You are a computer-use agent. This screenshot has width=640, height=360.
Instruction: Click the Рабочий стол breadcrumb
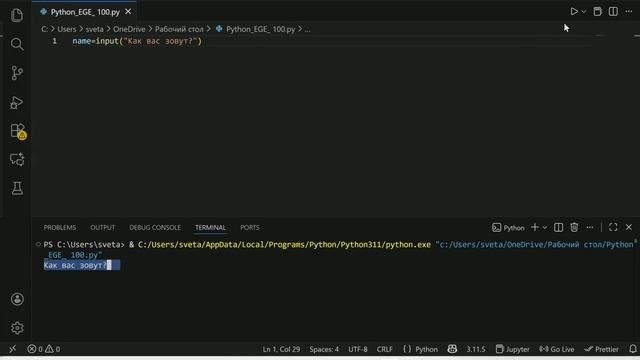click(x=179, y=29)
